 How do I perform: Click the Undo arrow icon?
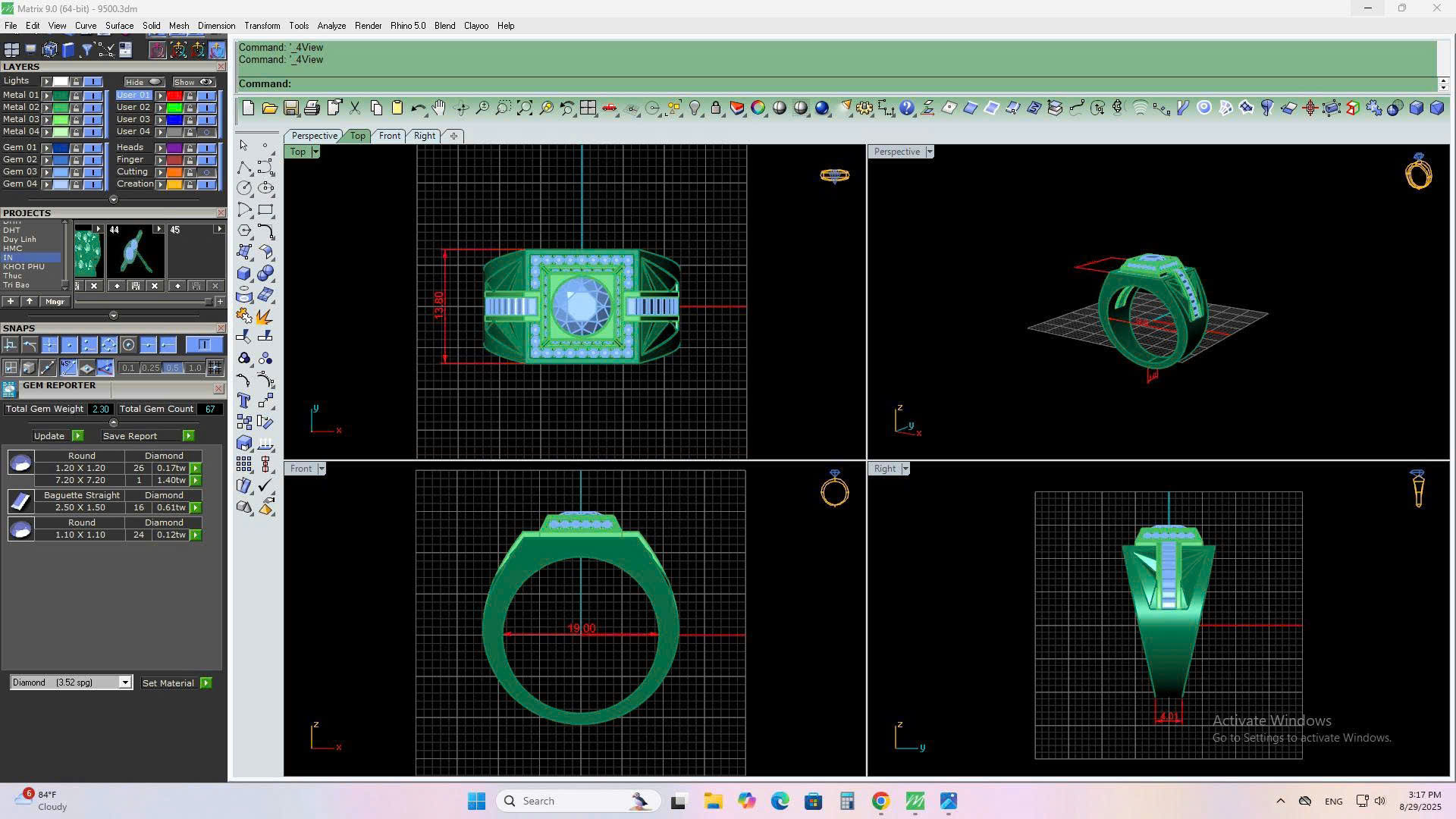pyautogui.click(x=417, y=108)
